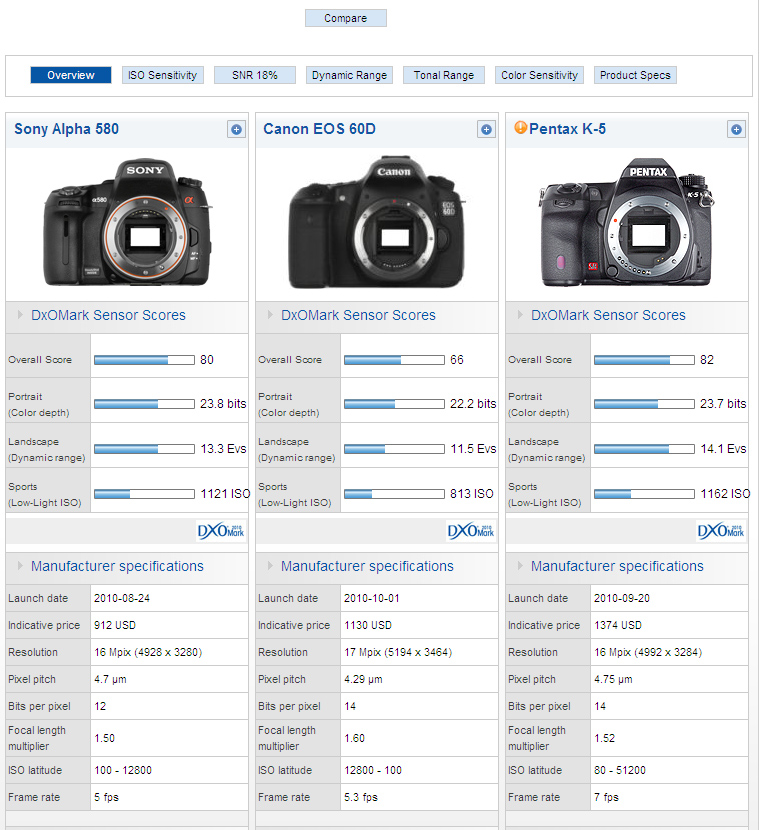Click the plus icon beside Canon EOS 60D
764x830 pixels.
coord(486,129)
